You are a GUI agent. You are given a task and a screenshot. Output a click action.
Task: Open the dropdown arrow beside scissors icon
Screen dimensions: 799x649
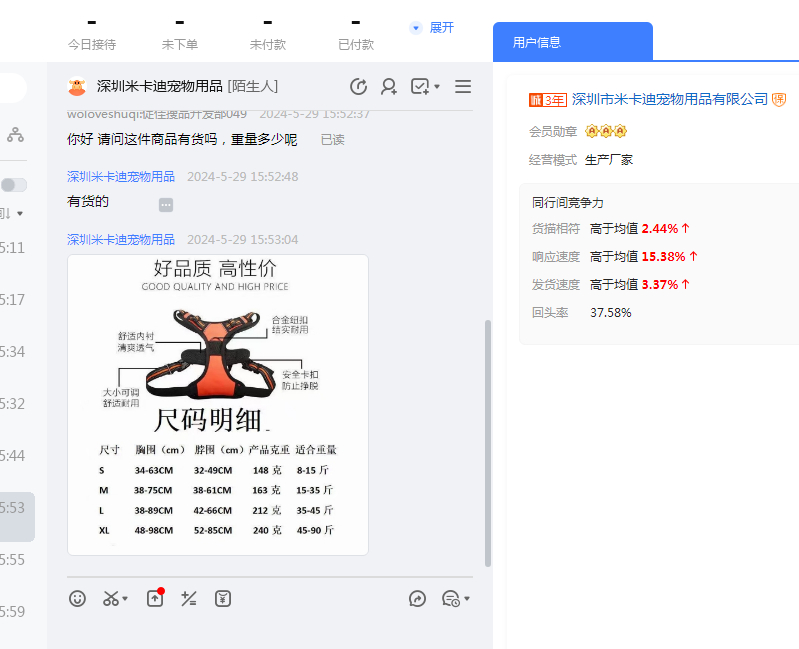point(125,600)
